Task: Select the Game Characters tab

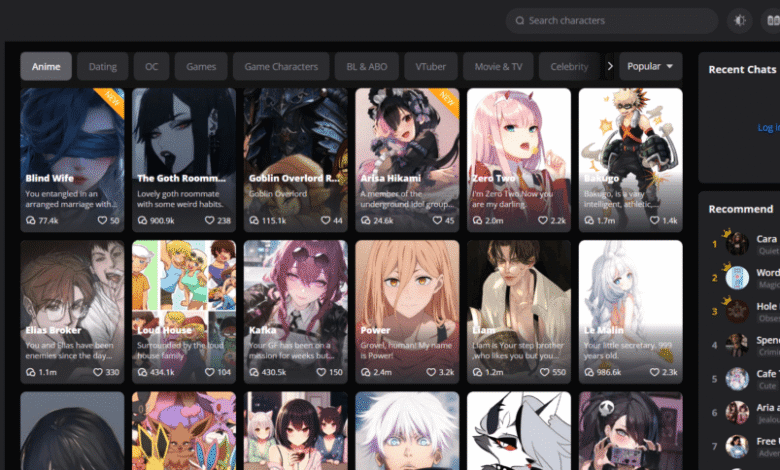Action: [281, 67]
